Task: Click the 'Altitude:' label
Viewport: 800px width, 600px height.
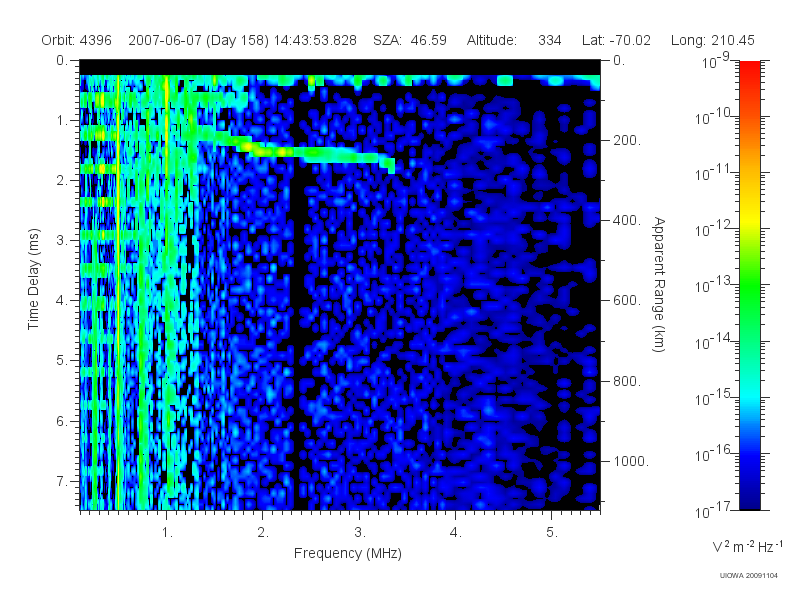Action: click(492, 40)
